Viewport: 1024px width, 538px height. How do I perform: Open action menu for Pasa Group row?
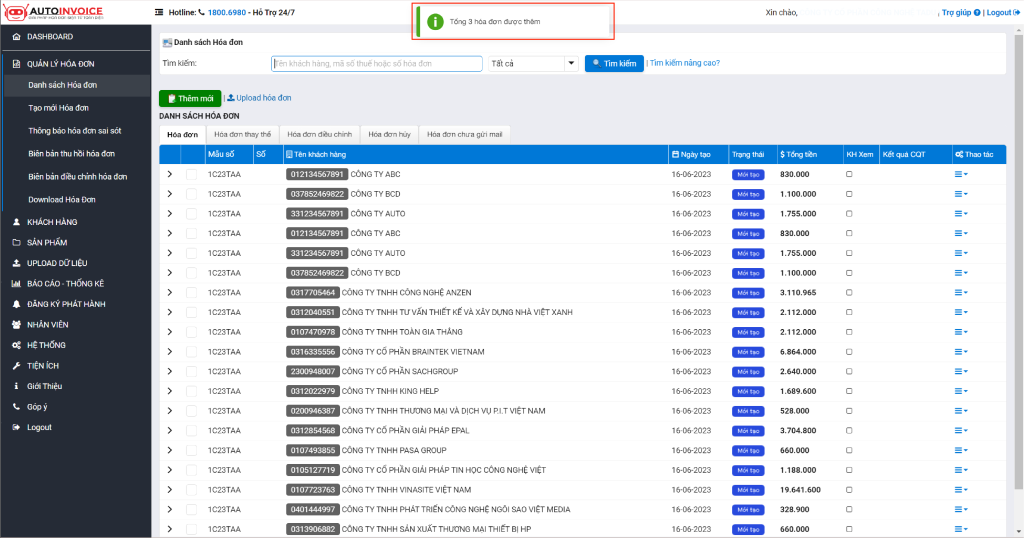click(961, 451)
